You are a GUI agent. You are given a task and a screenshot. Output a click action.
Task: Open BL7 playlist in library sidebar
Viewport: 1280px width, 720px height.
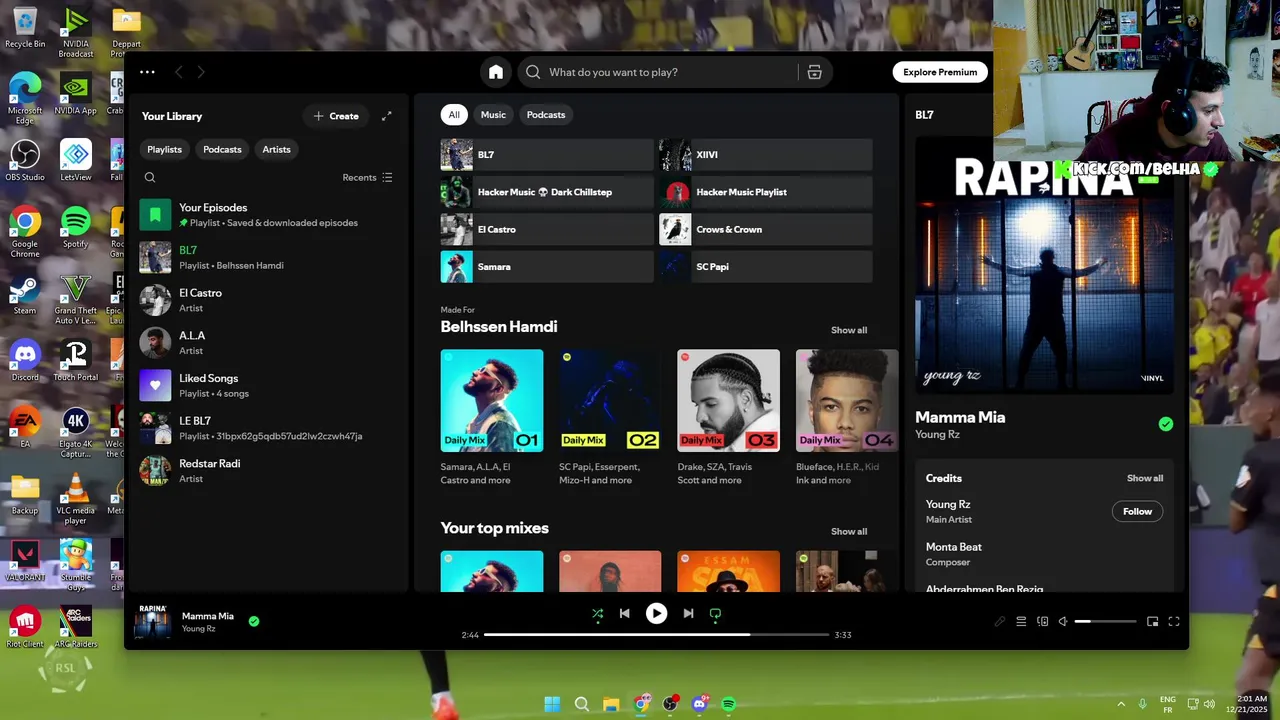click(269, 257)
